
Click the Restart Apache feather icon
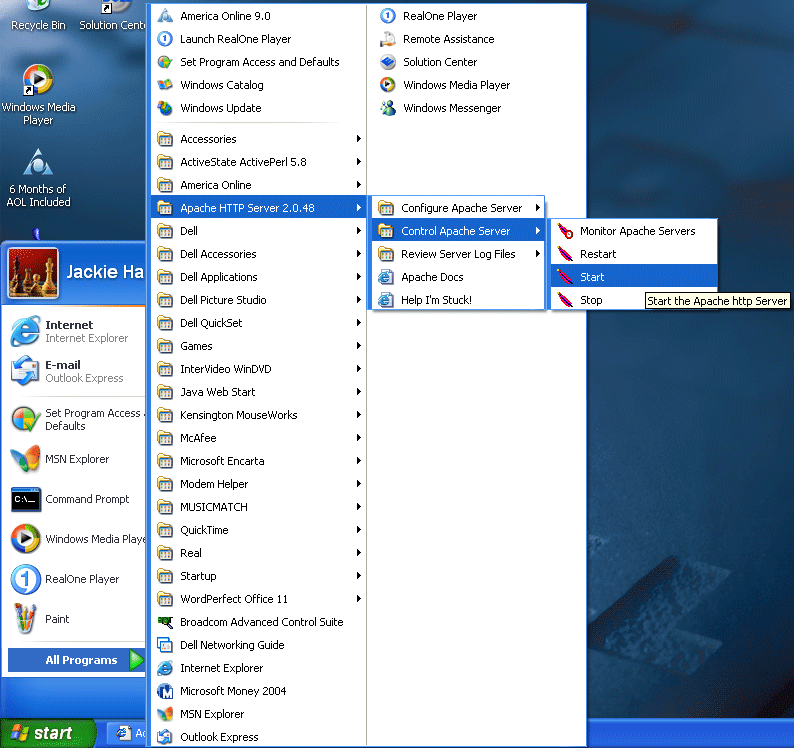coord(565,254)
